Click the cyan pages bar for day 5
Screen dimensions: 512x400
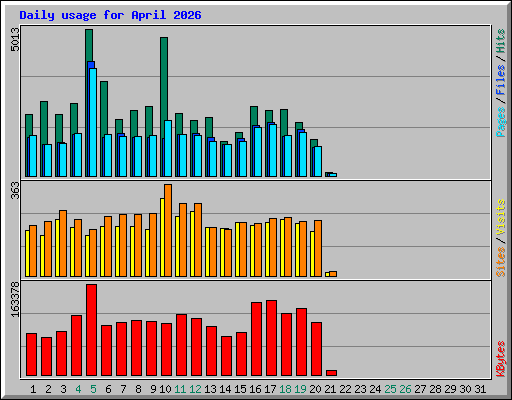[x=93, y=122]
